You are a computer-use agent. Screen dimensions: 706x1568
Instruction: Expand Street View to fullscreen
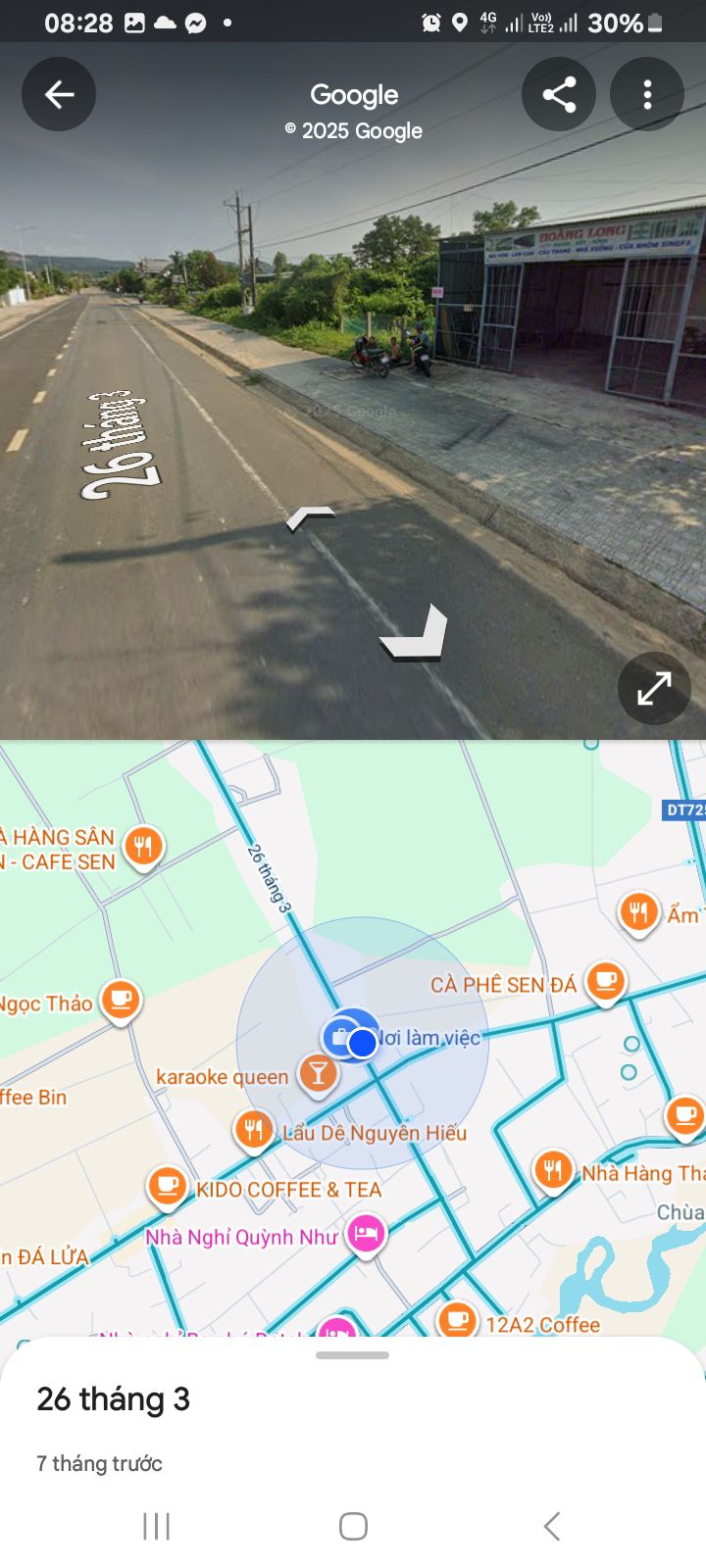[654, 688]
